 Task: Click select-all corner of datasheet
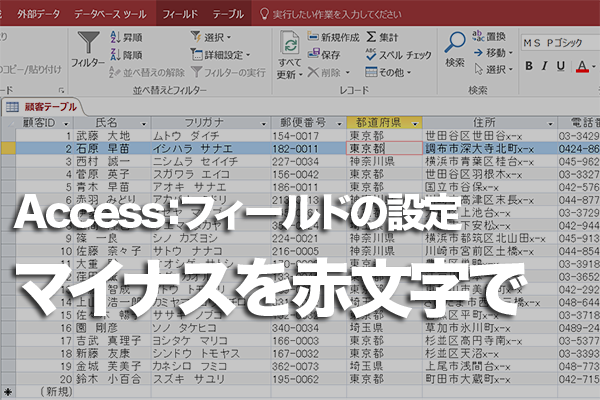pos(8,123)
